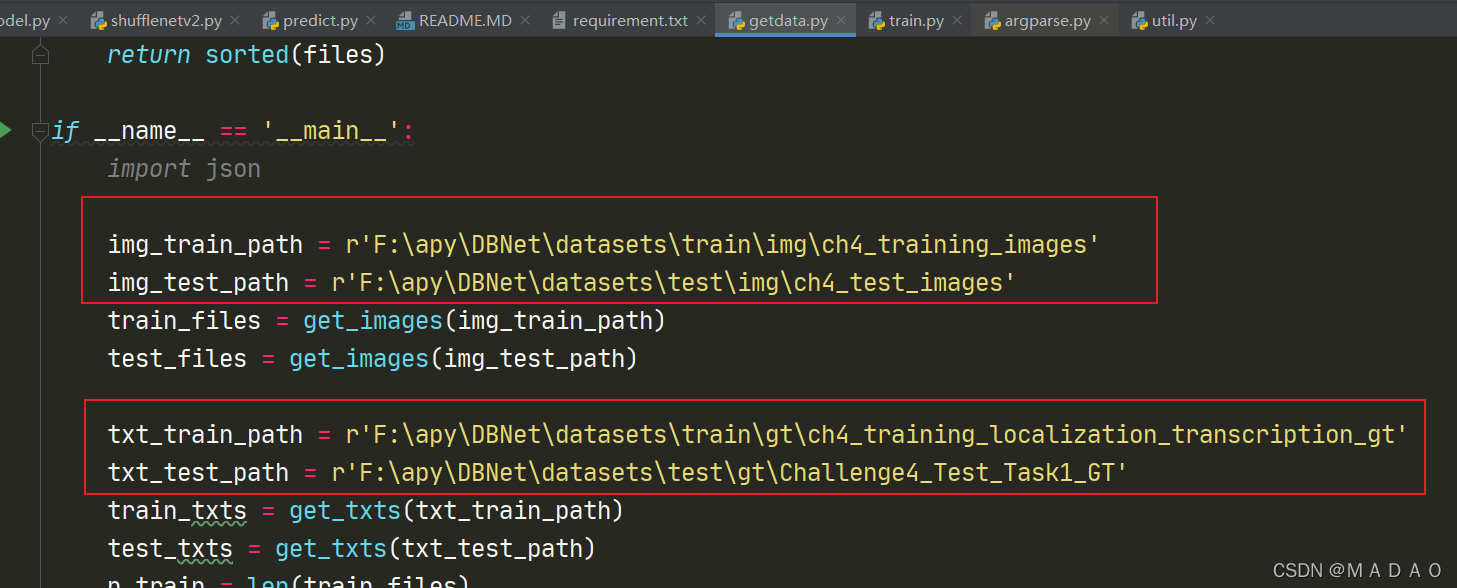1457x588 pixels.
Task: Click the Python icon on the argparse.py tab
Action: pyautogui.click(x=992, y=18)
